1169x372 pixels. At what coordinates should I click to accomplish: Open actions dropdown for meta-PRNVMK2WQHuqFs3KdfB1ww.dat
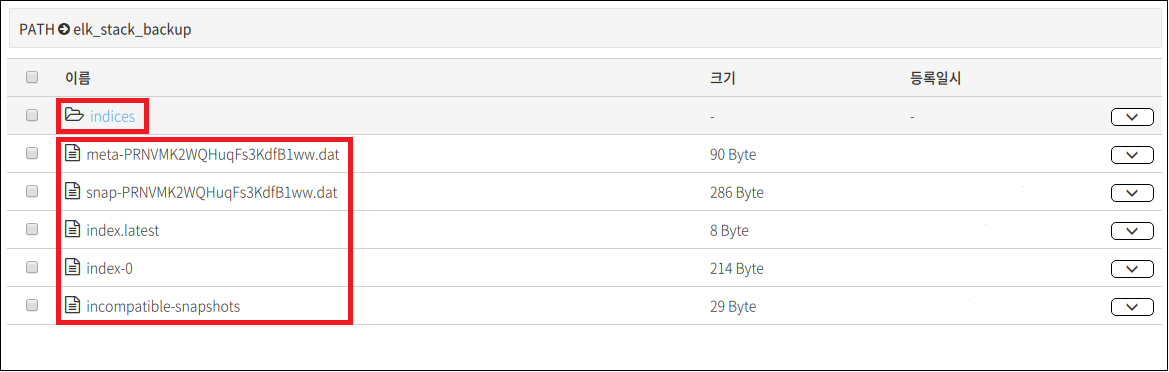1132,155
